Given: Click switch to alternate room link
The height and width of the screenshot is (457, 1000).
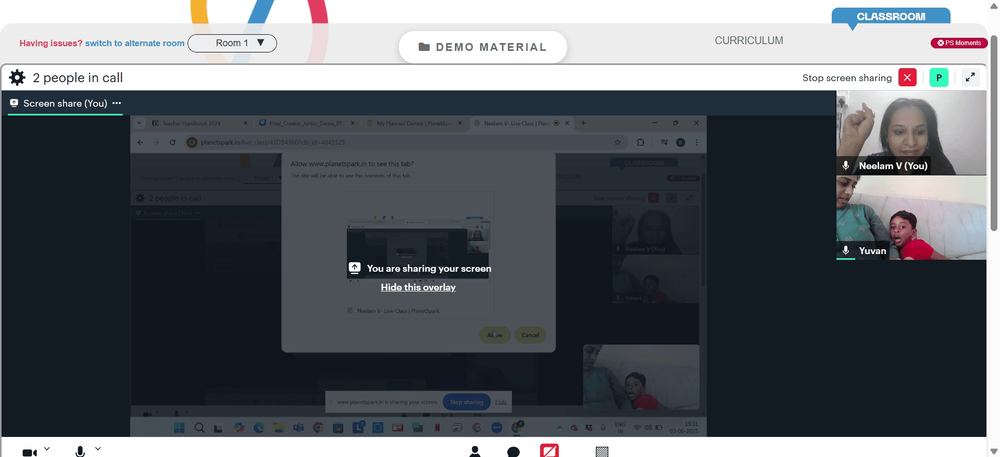Looking at the screenshot, I should coord(135,43).
